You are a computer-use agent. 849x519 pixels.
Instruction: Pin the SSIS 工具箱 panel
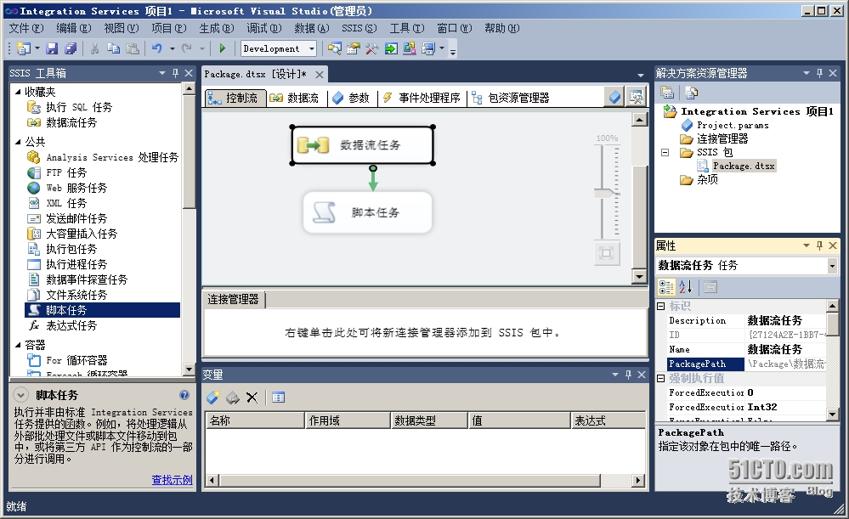click(175, 73)
